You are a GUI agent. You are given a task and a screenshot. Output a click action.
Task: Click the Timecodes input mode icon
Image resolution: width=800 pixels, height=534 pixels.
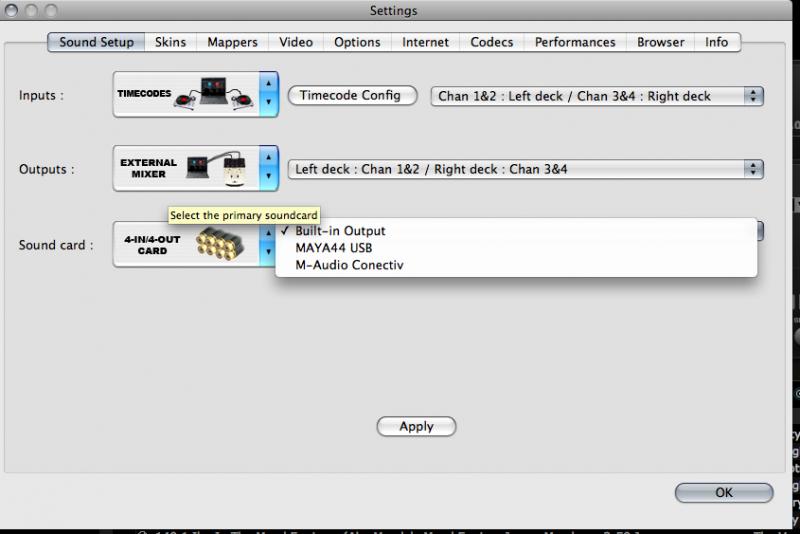tap(186, 96)
